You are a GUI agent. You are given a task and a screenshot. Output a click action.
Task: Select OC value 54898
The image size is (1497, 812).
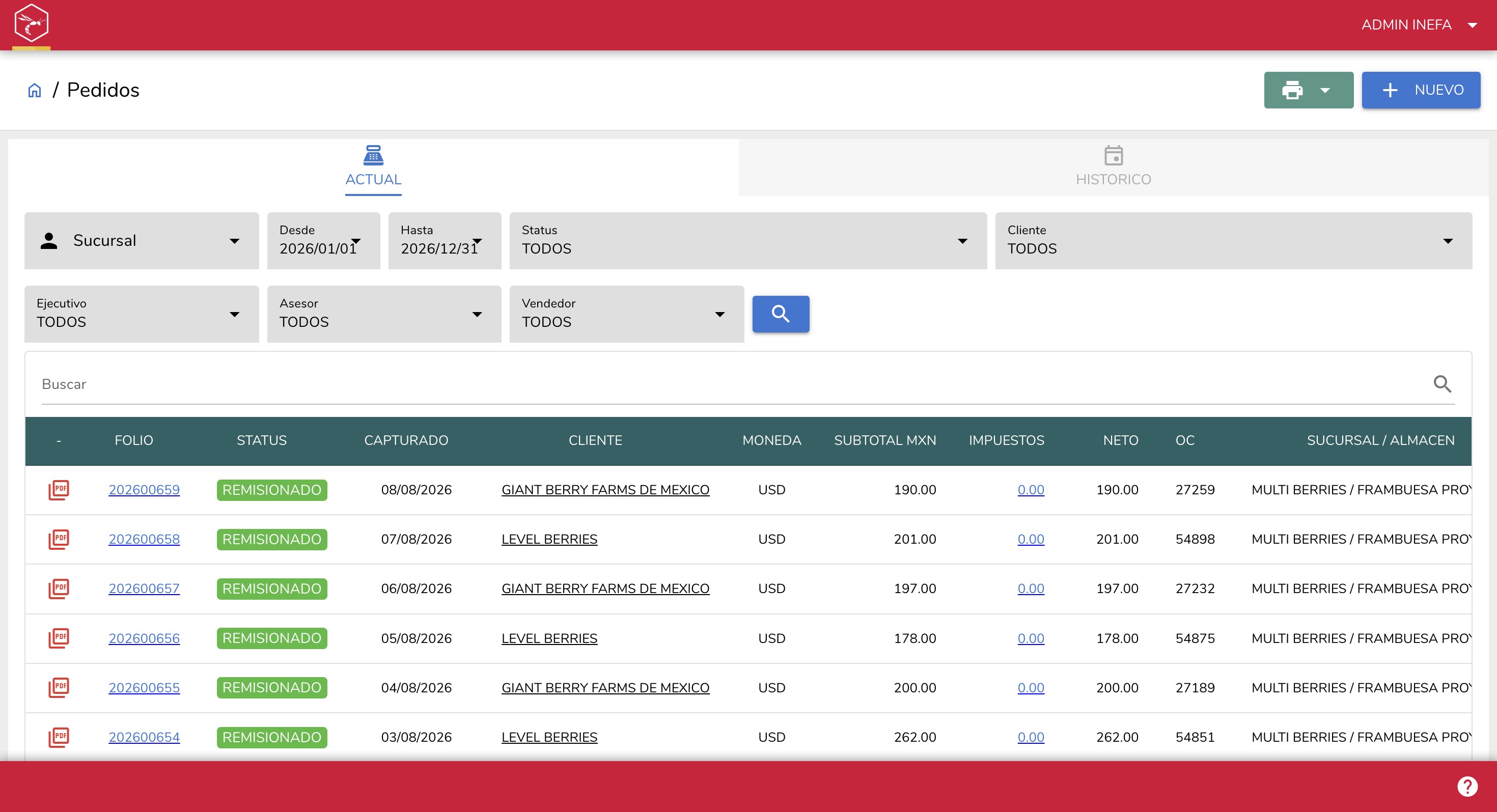[1195, 539]
